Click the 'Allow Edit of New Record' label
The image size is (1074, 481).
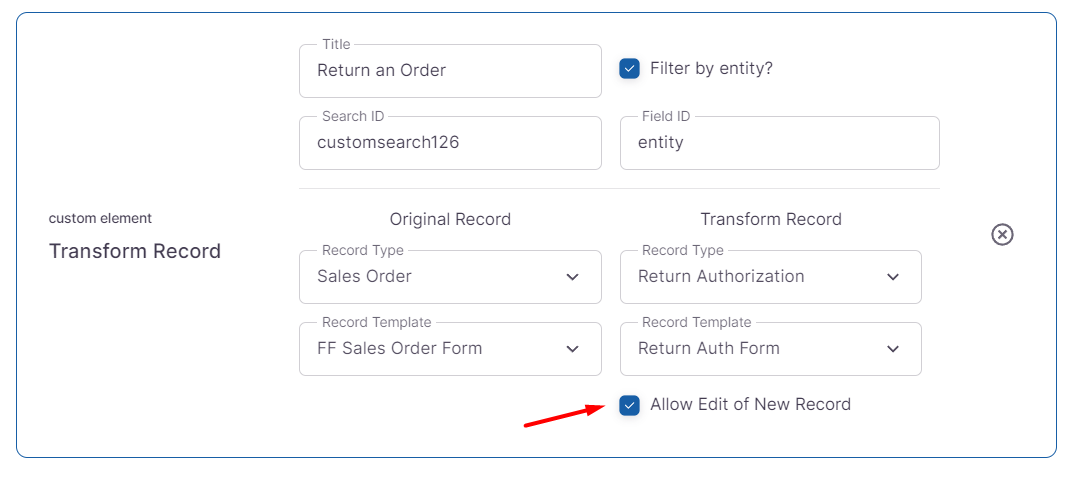coord(750,405)
